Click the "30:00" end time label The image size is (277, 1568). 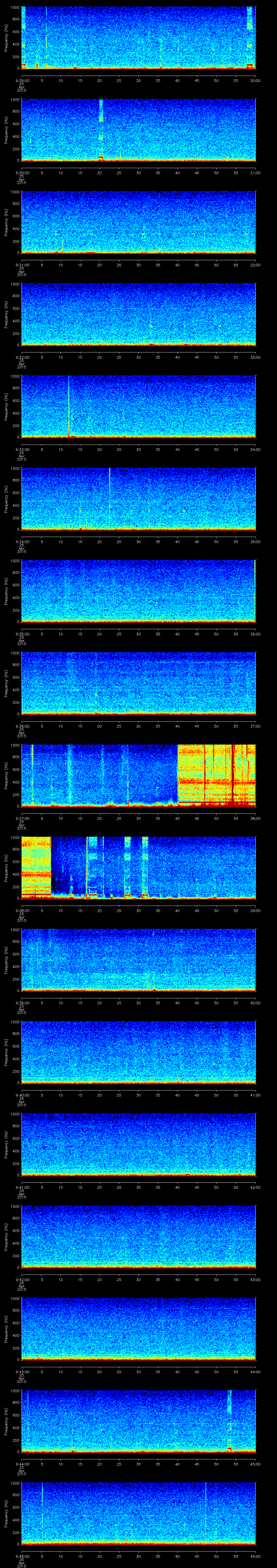coord(256,80)
